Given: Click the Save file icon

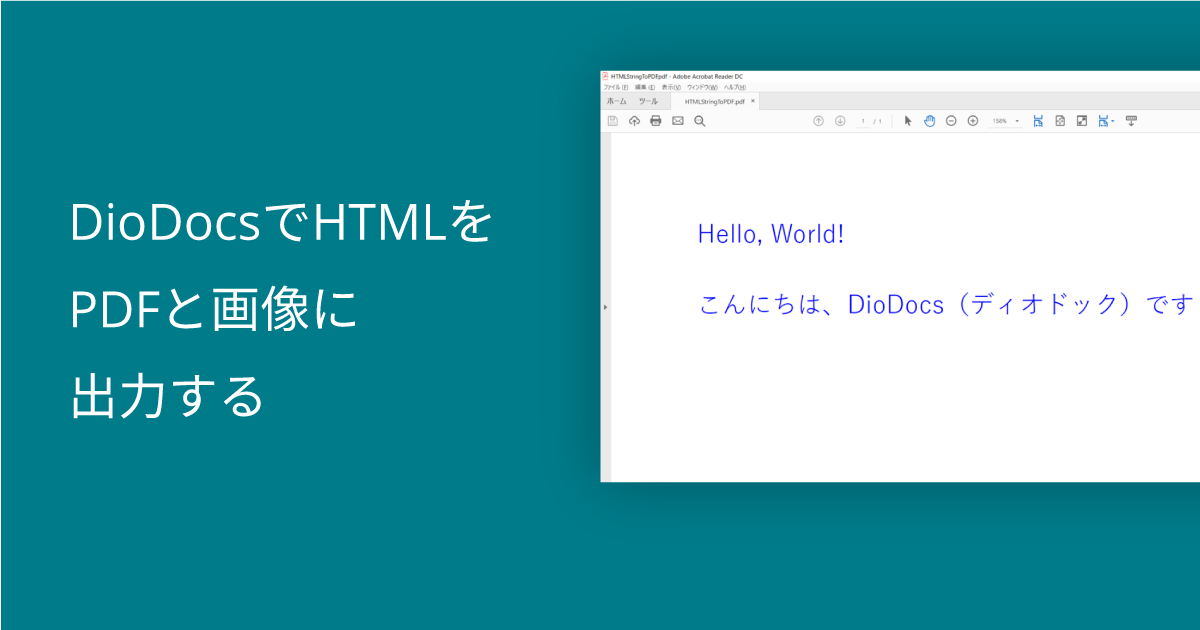Looking at the screenshot, I should pyautogui.click(x=614, y=121).
